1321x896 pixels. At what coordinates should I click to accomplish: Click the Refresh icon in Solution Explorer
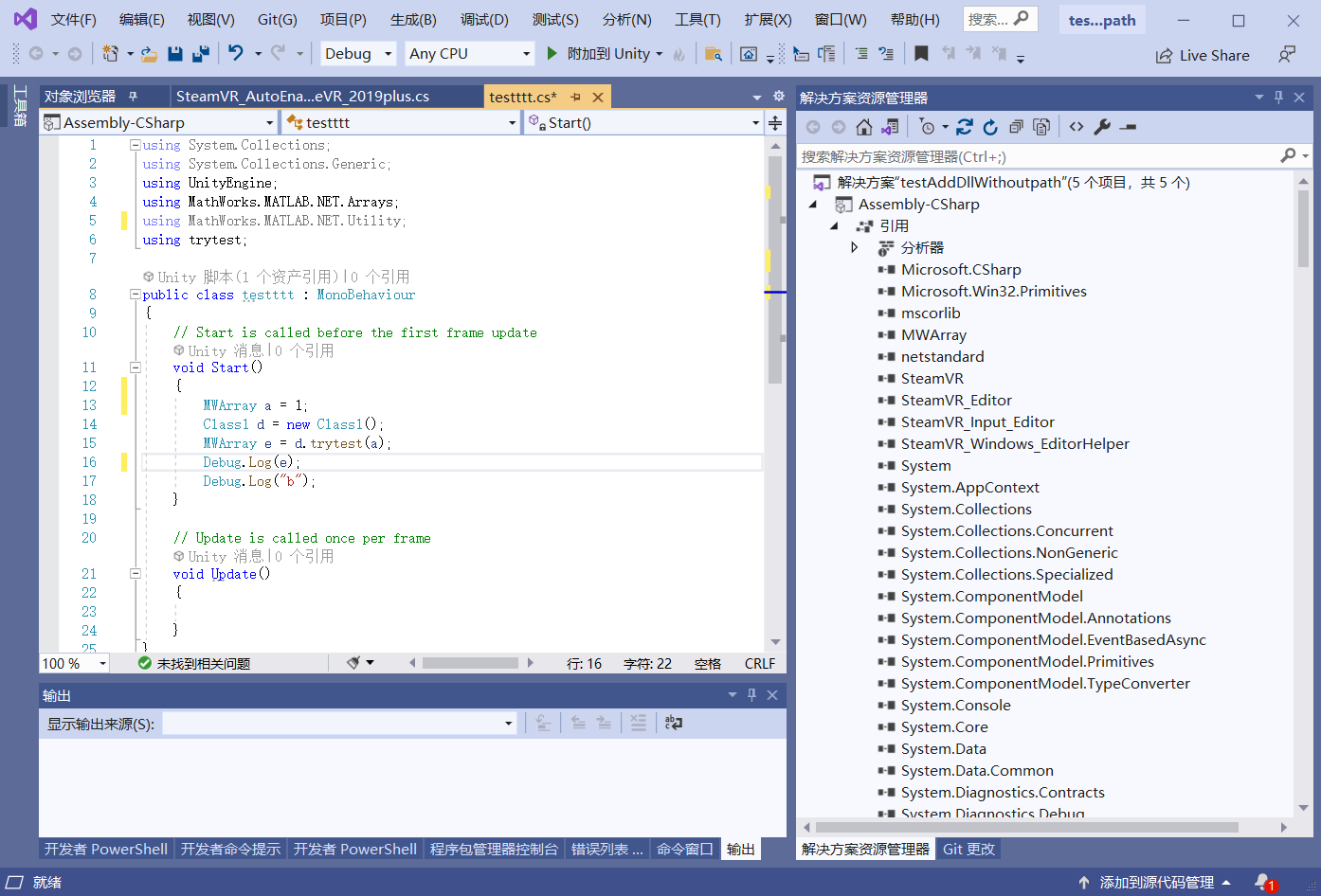[990, 127]
